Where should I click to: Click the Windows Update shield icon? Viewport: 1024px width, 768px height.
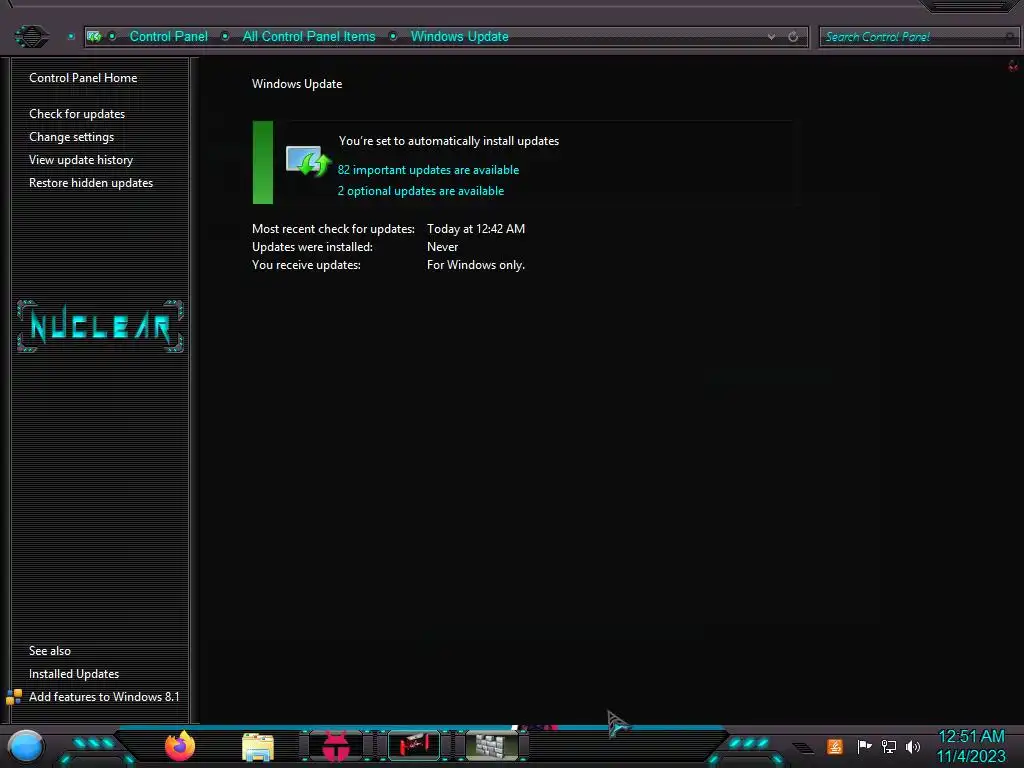[308, 161]
